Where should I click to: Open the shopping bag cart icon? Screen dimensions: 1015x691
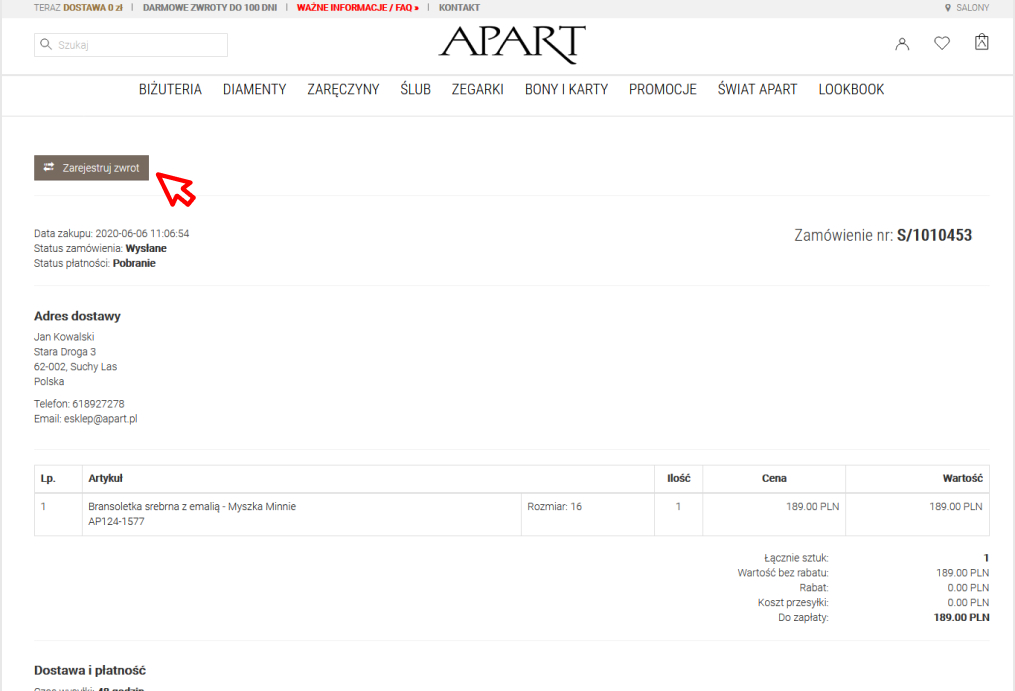981,43
